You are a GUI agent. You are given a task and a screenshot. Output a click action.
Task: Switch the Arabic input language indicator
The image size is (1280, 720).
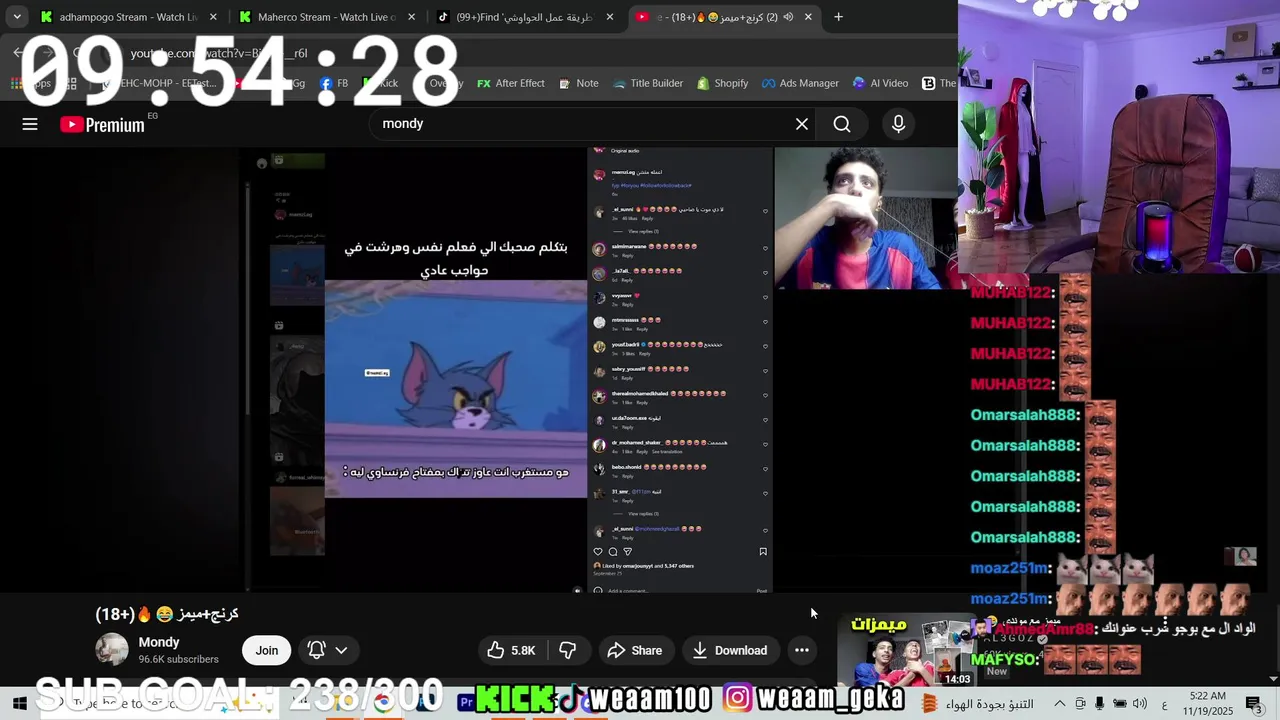pyautogui.click(x=1164, y=704)
